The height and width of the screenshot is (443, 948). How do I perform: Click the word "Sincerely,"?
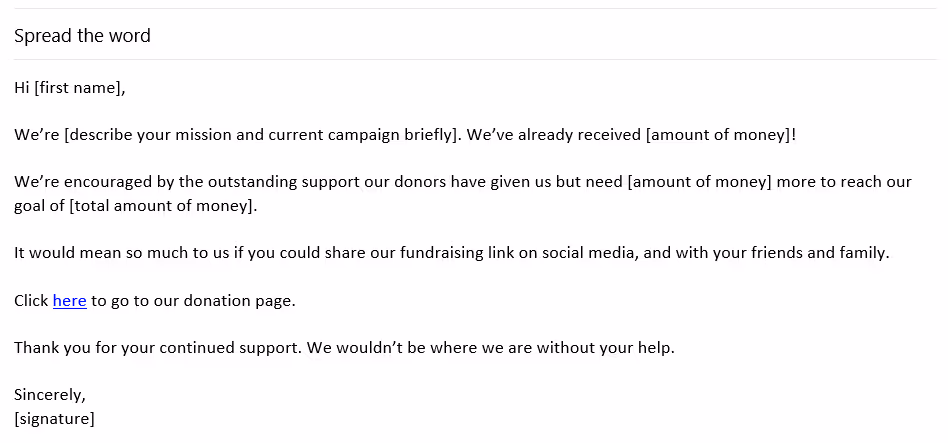click(50, 395)
